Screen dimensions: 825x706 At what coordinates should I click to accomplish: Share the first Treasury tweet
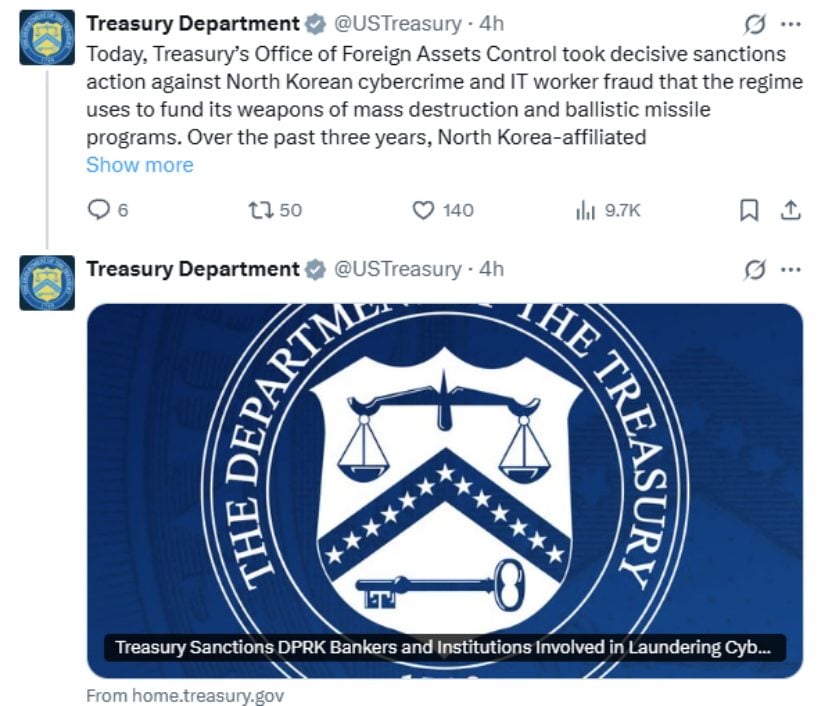(790, 210)
